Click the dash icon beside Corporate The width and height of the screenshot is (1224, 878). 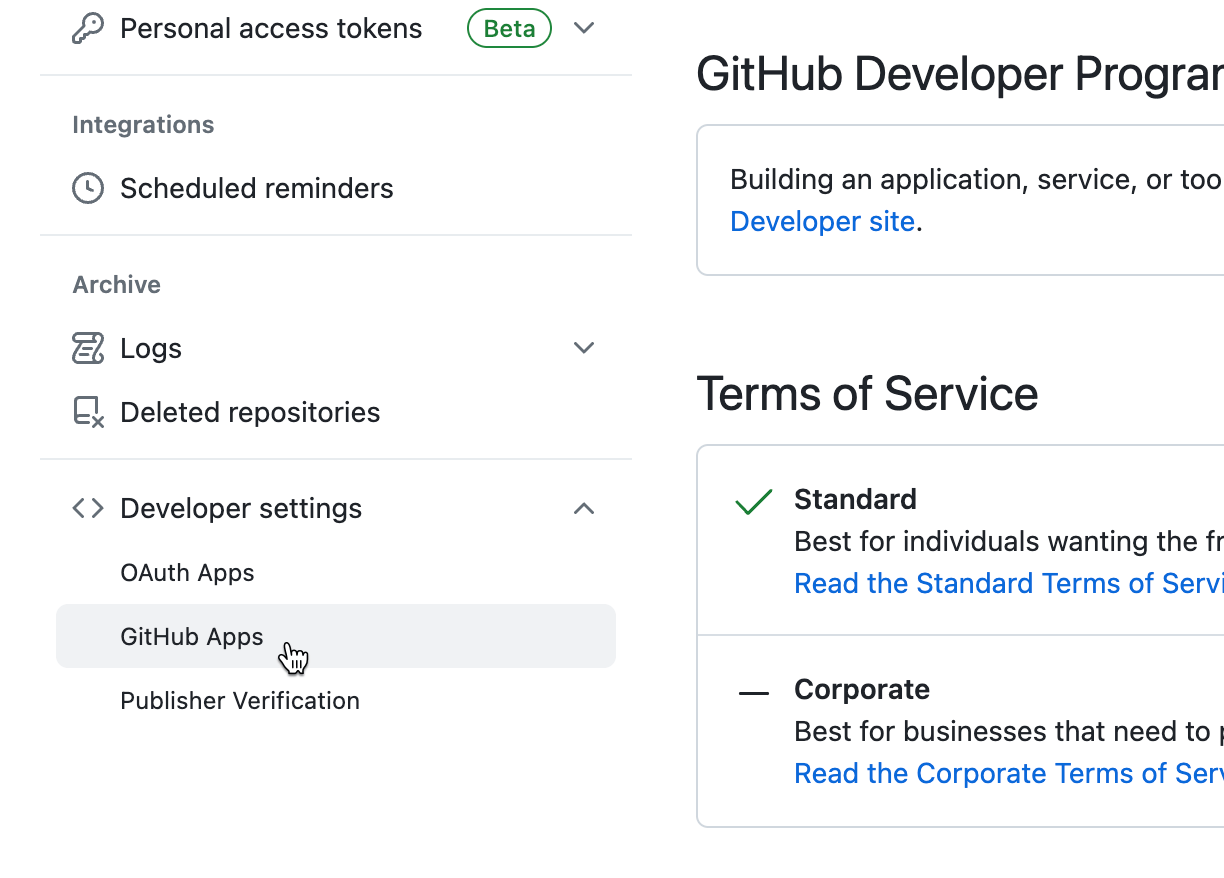coord(753,692)
